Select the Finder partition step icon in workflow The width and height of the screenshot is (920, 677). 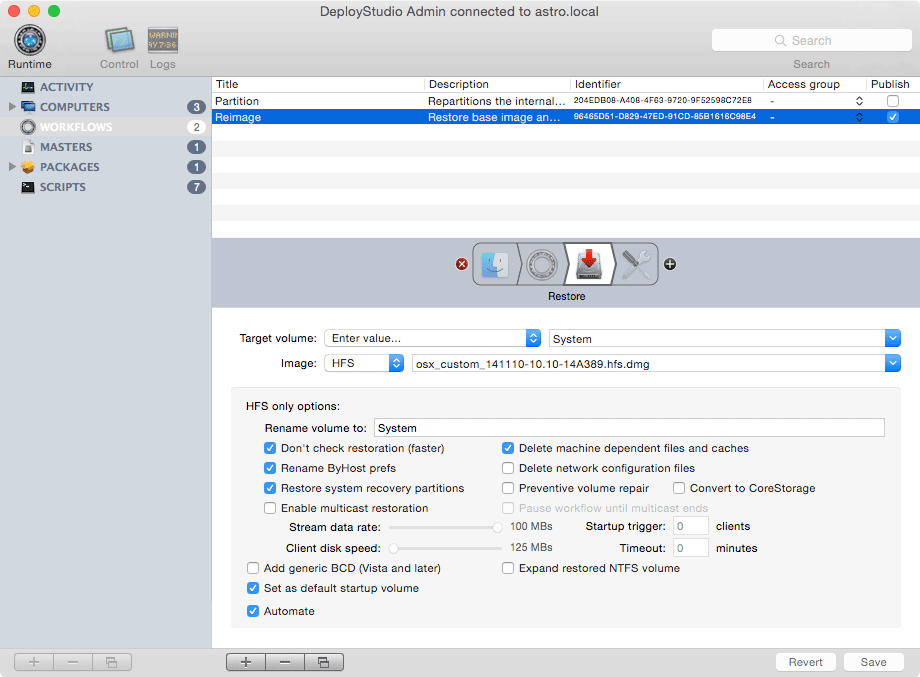point(495,264)
